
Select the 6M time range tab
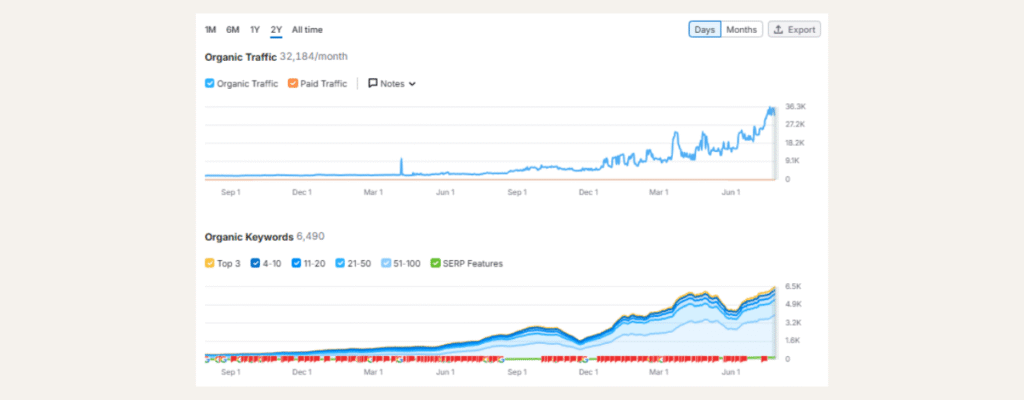(232, 30)
